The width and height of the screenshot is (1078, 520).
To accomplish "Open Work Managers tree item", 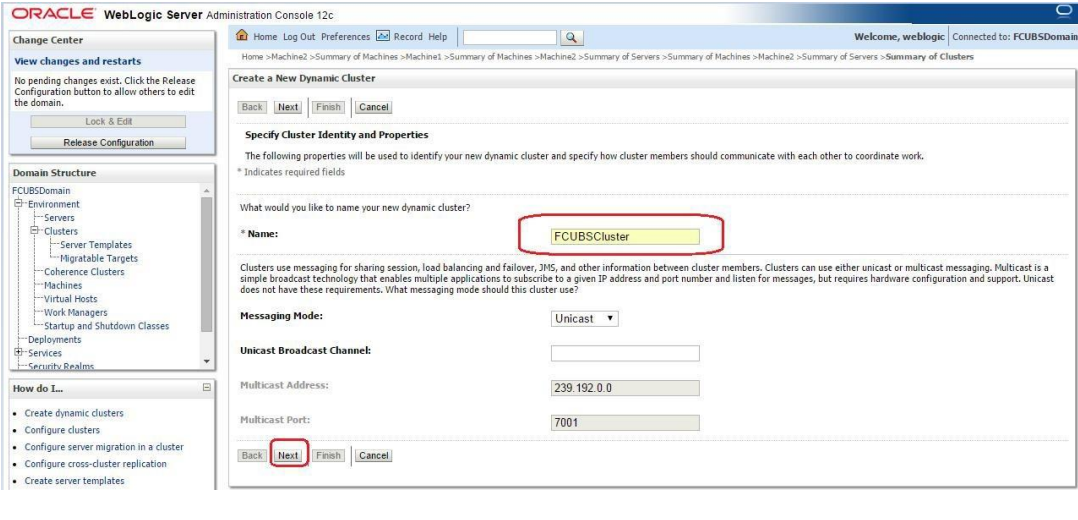I will tap(76, 313).
